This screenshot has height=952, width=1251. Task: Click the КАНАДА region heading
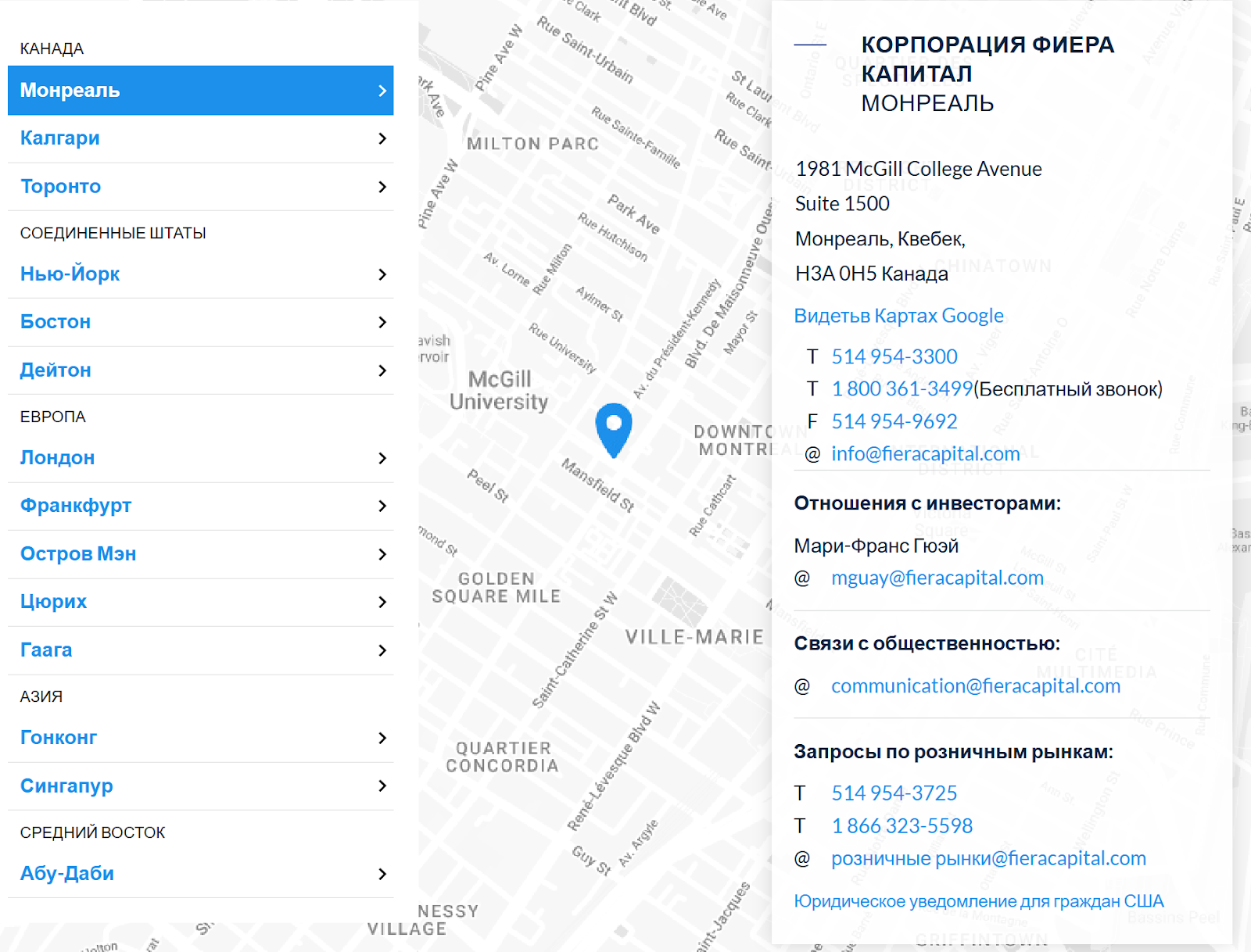tap(52, 48)
